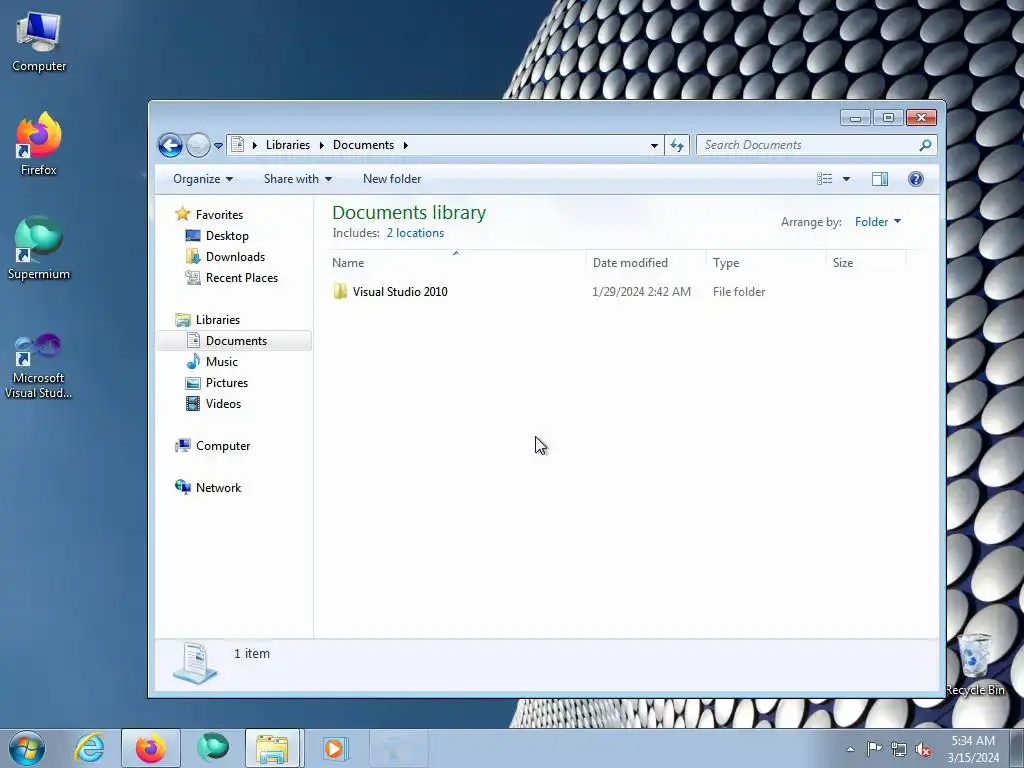Launch Internet Explorer from the taskbar

[x=89, y=748]
